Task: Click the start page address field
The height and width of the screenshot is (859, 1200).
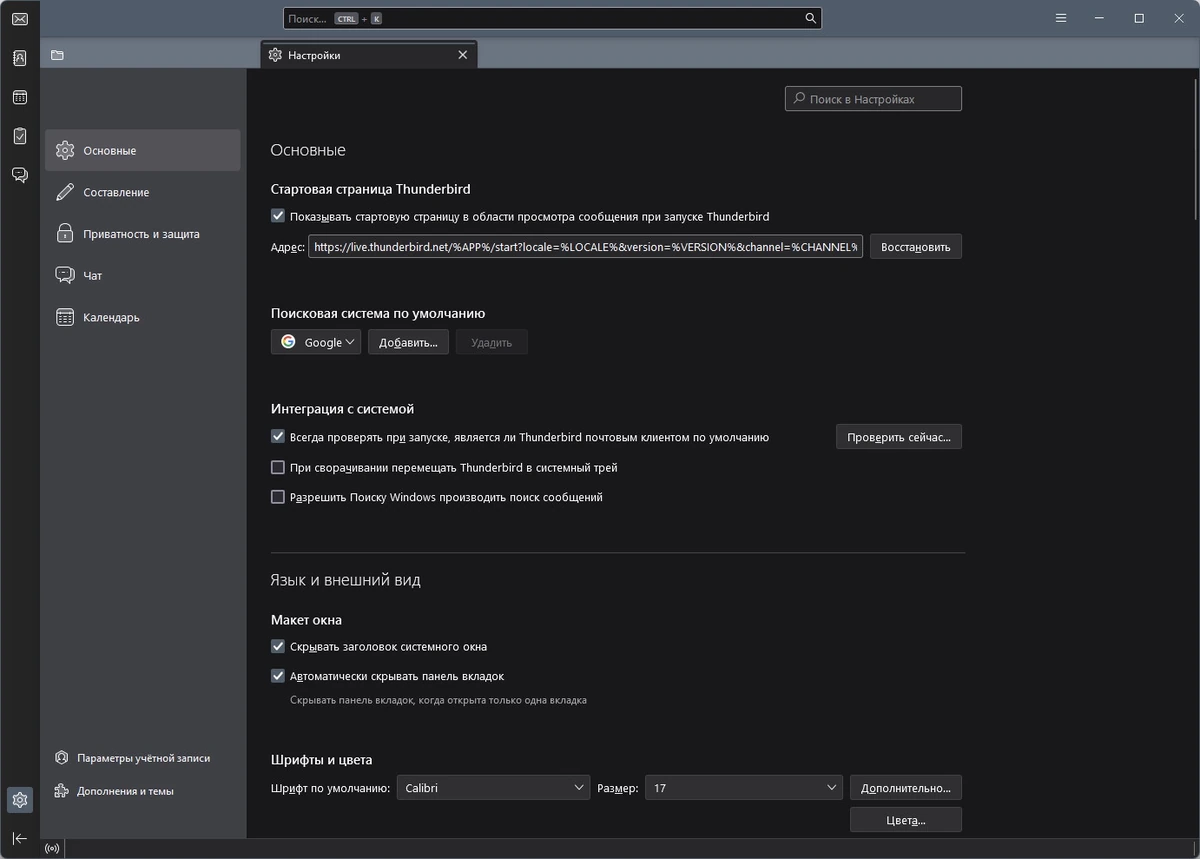Action: pos(585,246)
